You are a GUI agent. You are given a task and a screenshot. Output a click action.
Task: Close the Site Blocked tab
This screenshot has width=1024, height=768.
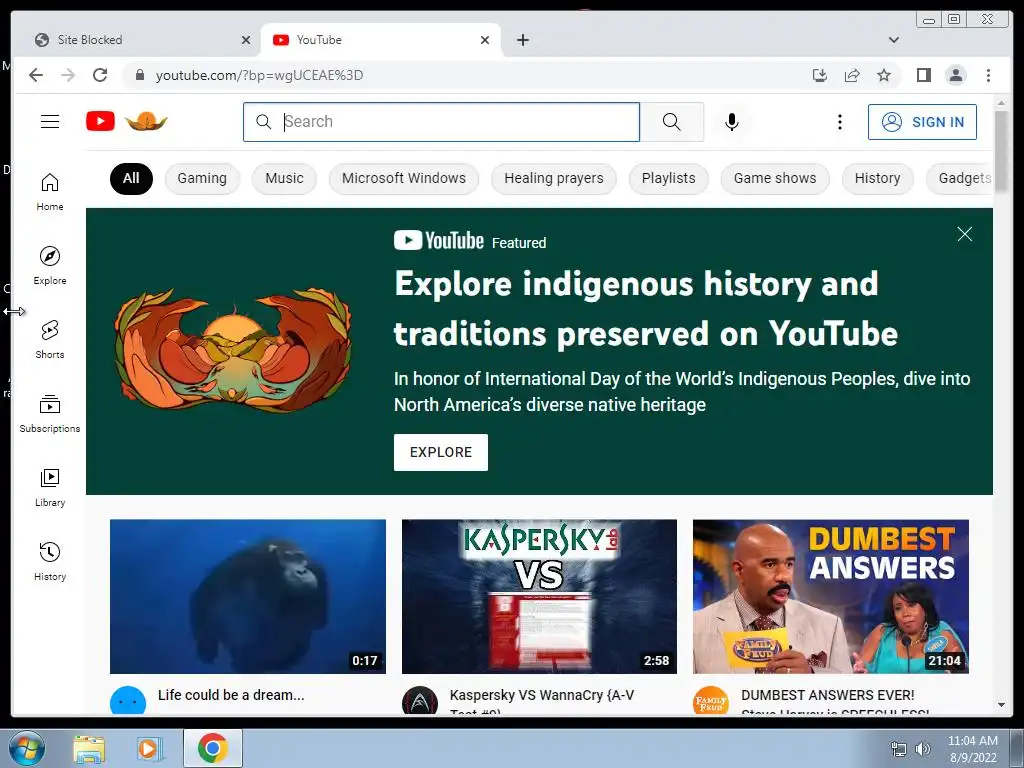tap(246, 40)
